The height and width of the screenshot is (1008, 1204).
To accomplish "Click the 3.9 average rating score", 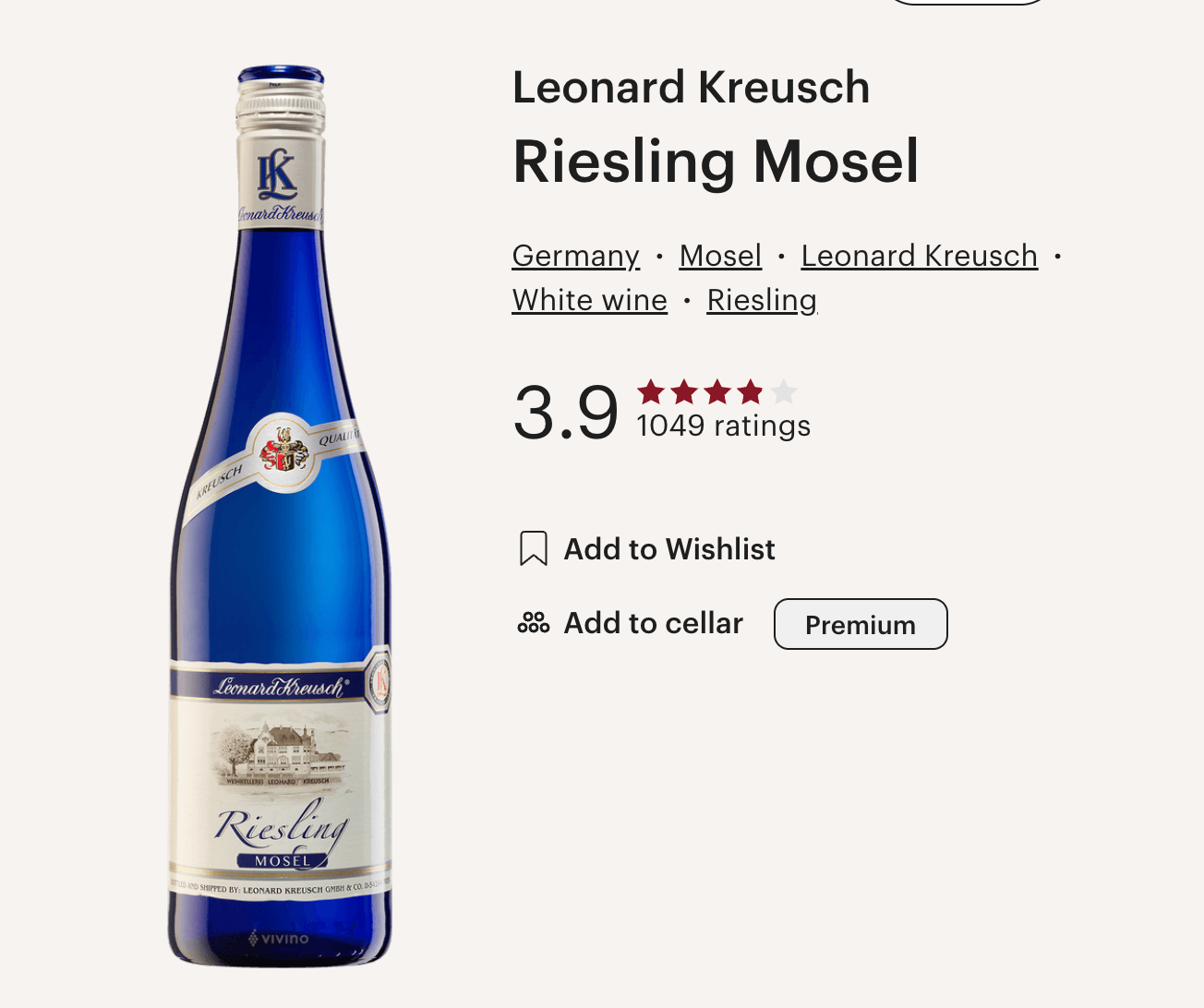I will point(566,413).
